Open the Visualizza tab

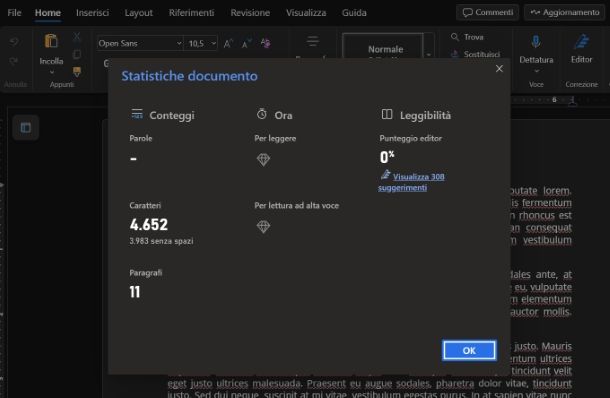[306, 13]
